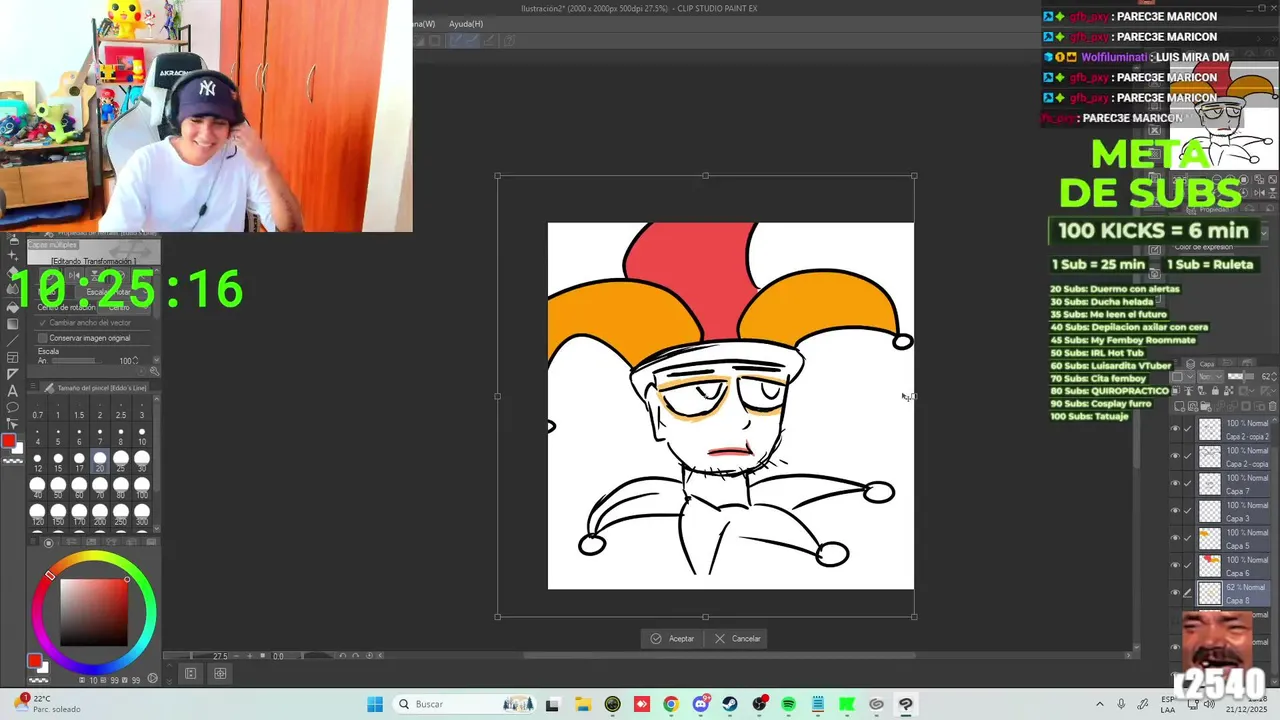The image size is (1280, 720).
Task: Hide layer Capa 3 with eye icon
Action: (1175, 511)
